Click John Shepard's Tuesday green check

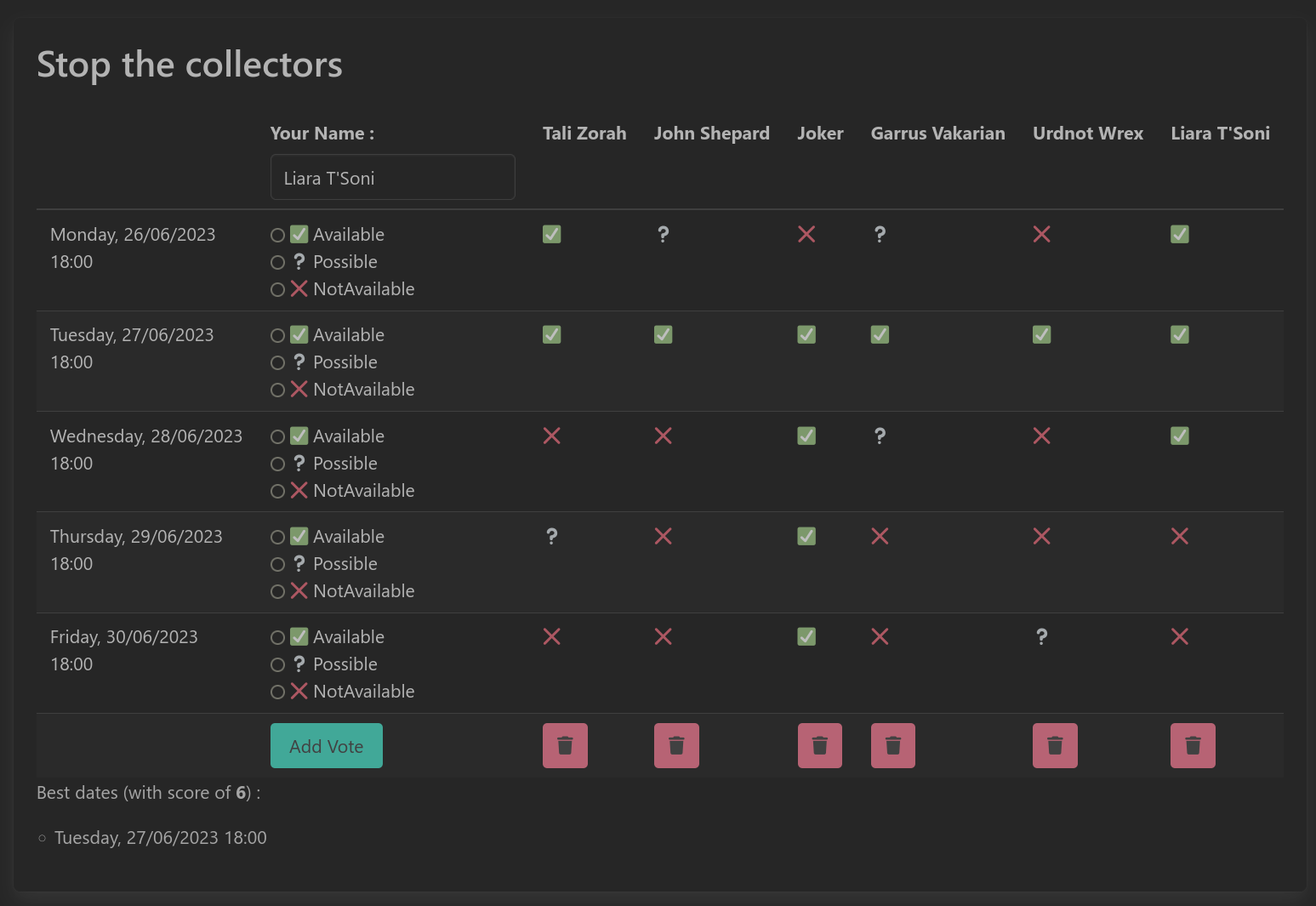tap(664, 334)
